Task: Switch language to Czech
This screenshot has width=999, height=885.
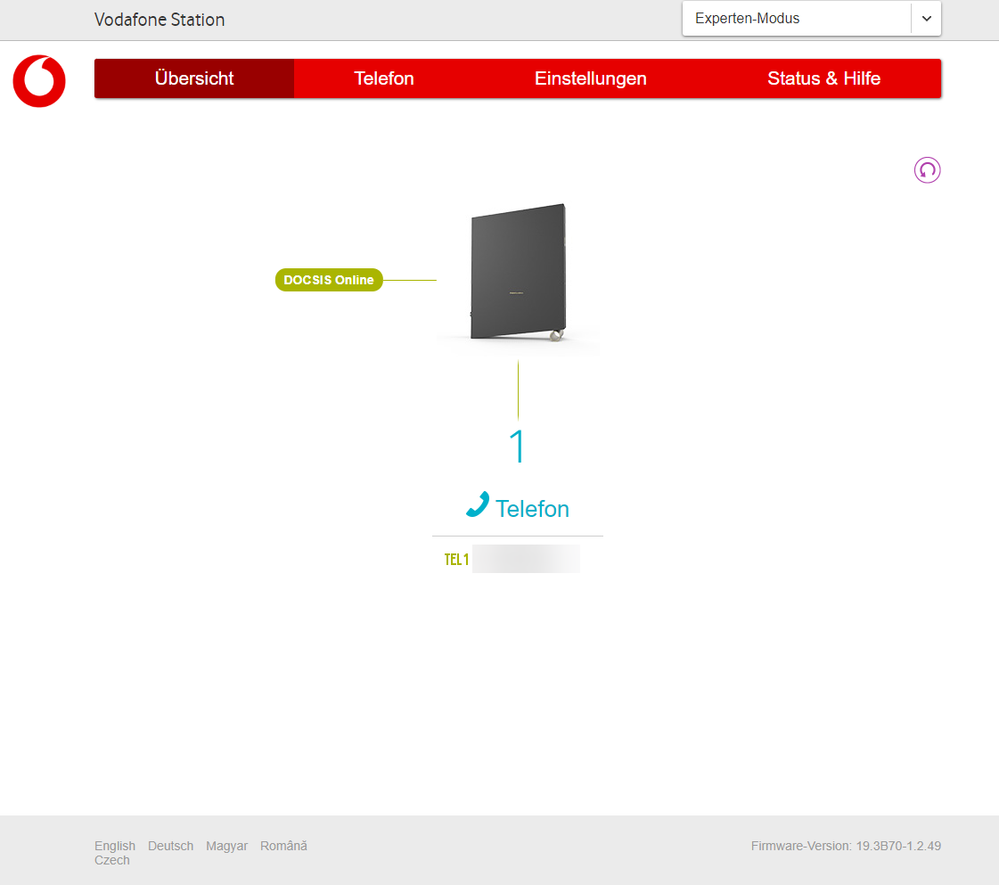Action: click(111, 860)
